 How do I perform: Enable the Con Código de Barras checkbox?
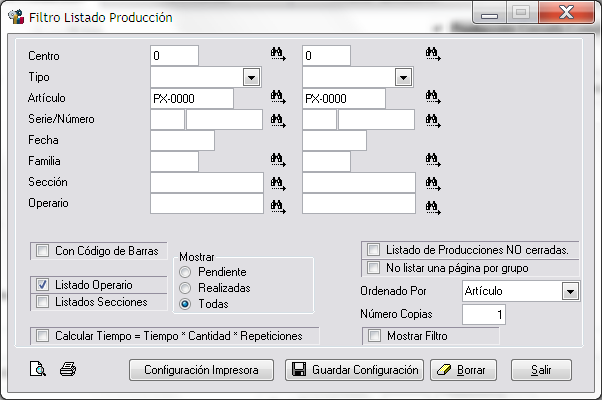(x=42, y=251)
